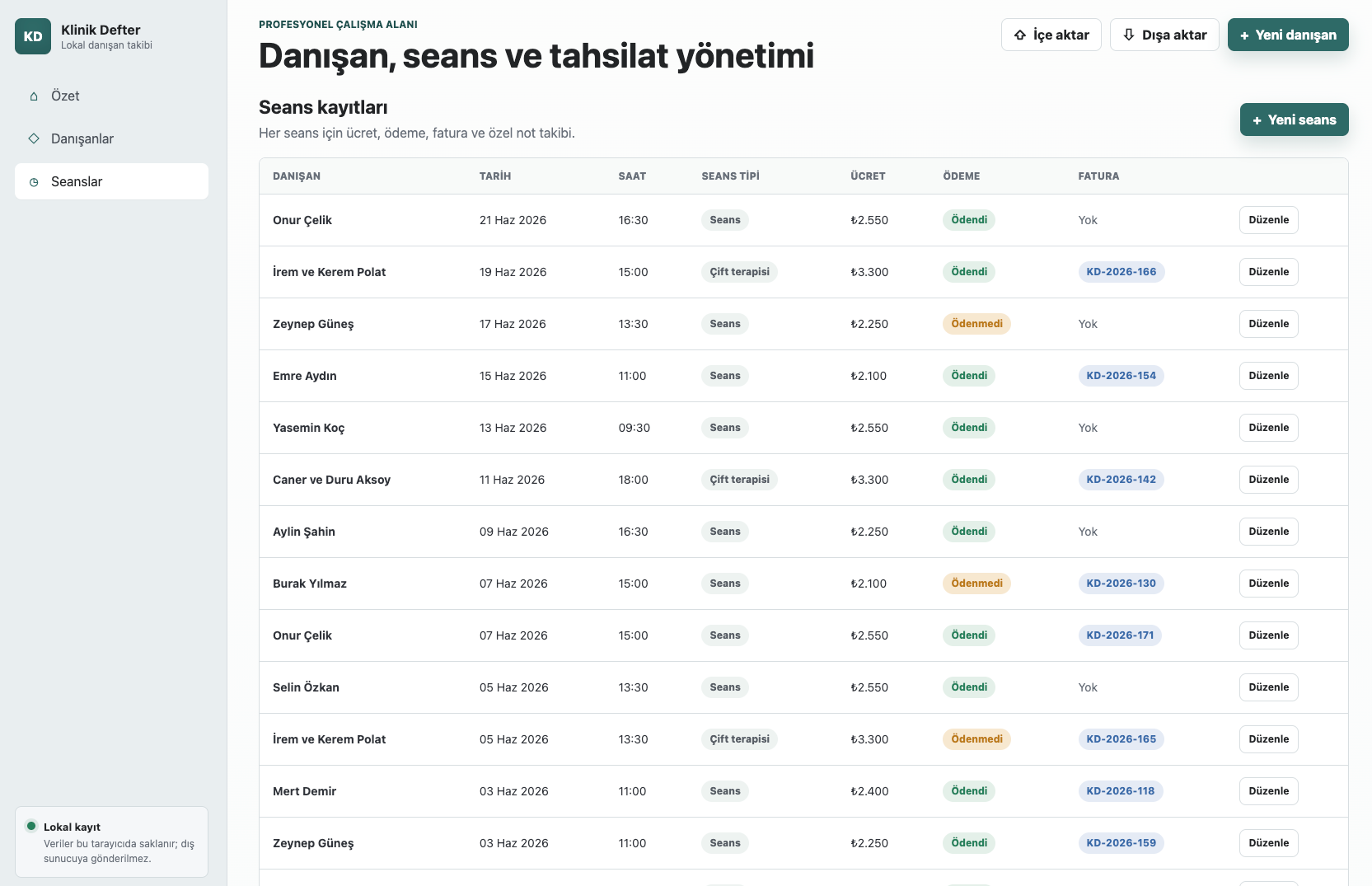Image resolution: width=1372 pixels, height=886 pixels.
Task: Edit the Mert Demir session
Action: coord(1268,791)
